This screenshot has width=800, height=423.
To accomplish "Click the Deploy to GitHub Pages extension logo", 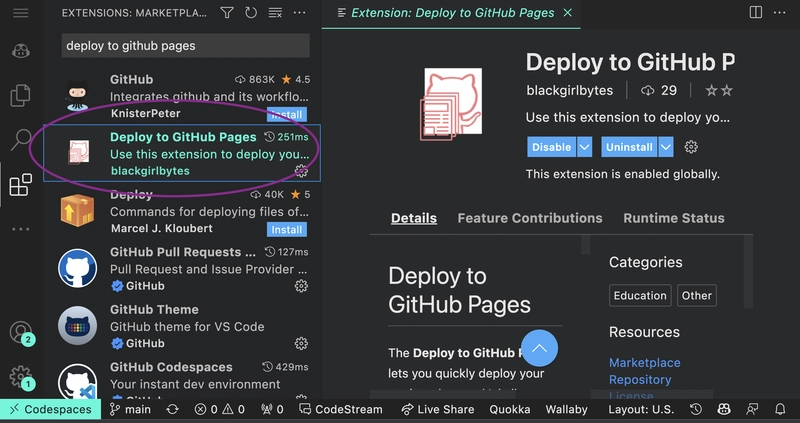I will [451, 104].
